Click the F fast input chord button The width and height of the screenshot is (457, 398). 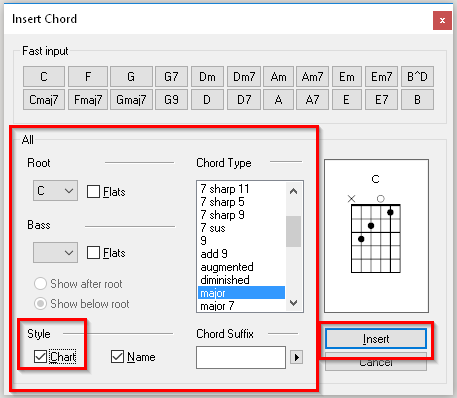point(88,77)
